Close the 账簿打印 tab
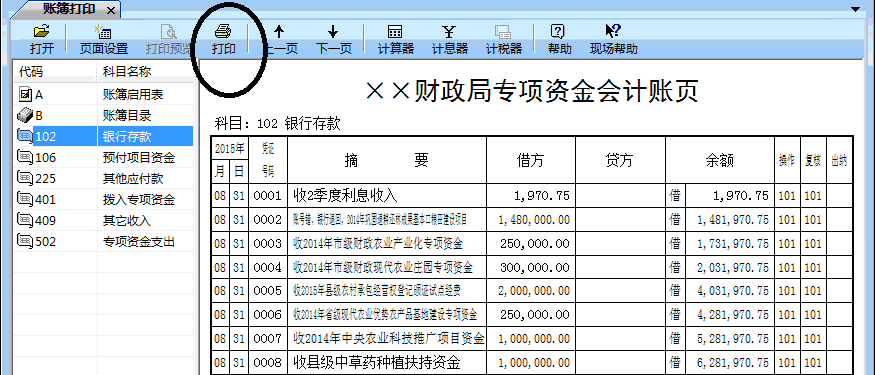Image resolution: width=875 pixels, height=375 pixels. [110, 10]
